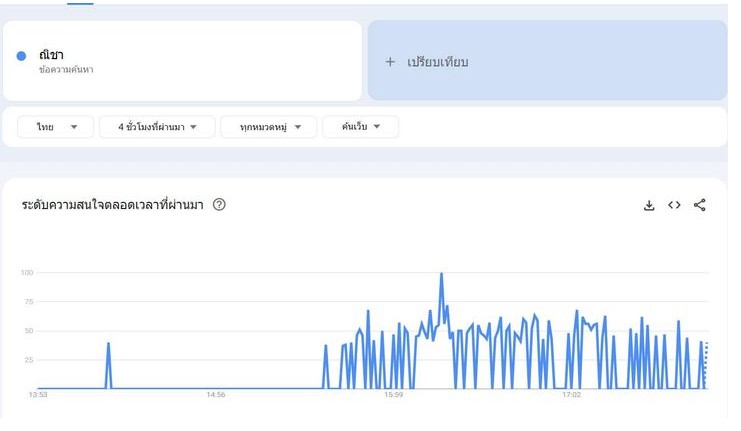Click the 13:53 time axis label
The width and height of the screenshot is (741, 431).
click(38, 396)
